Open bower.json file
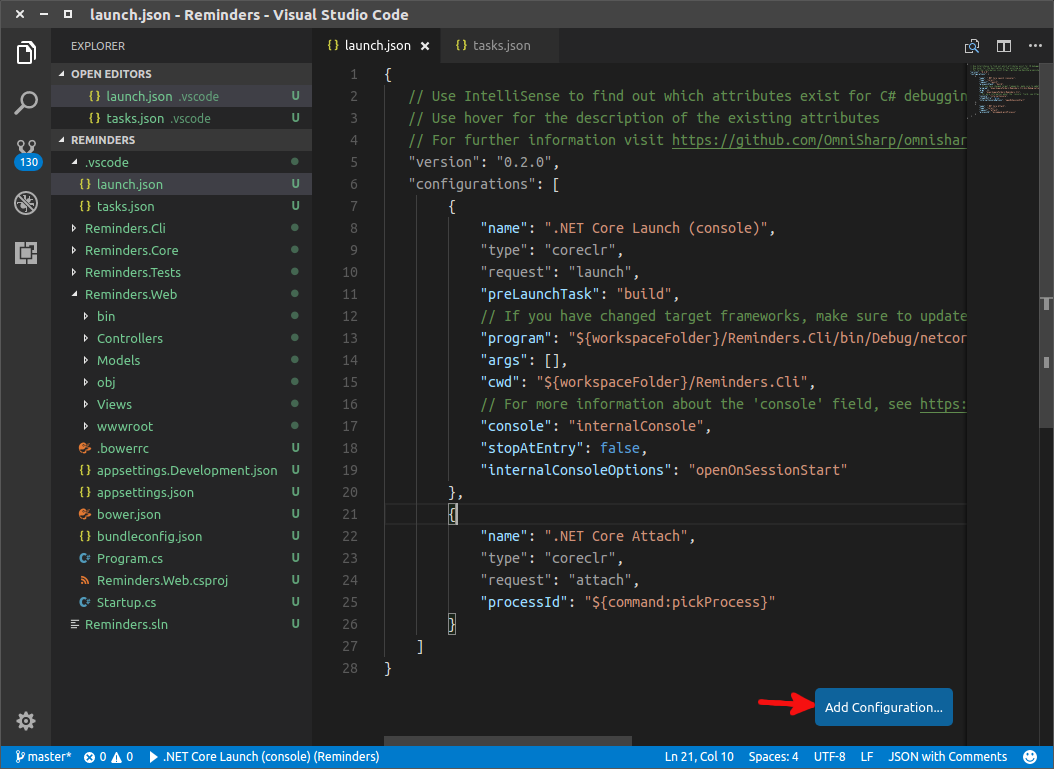Viewport: 1054px width, 769px height. click(181, 514)
